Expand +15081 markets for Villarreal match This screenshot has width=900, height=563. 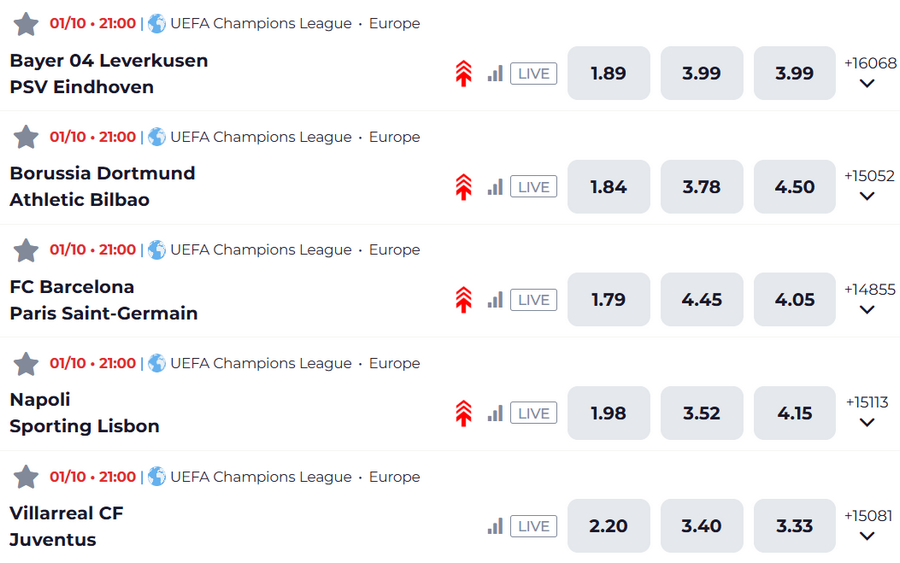click(x=868, y=526)
